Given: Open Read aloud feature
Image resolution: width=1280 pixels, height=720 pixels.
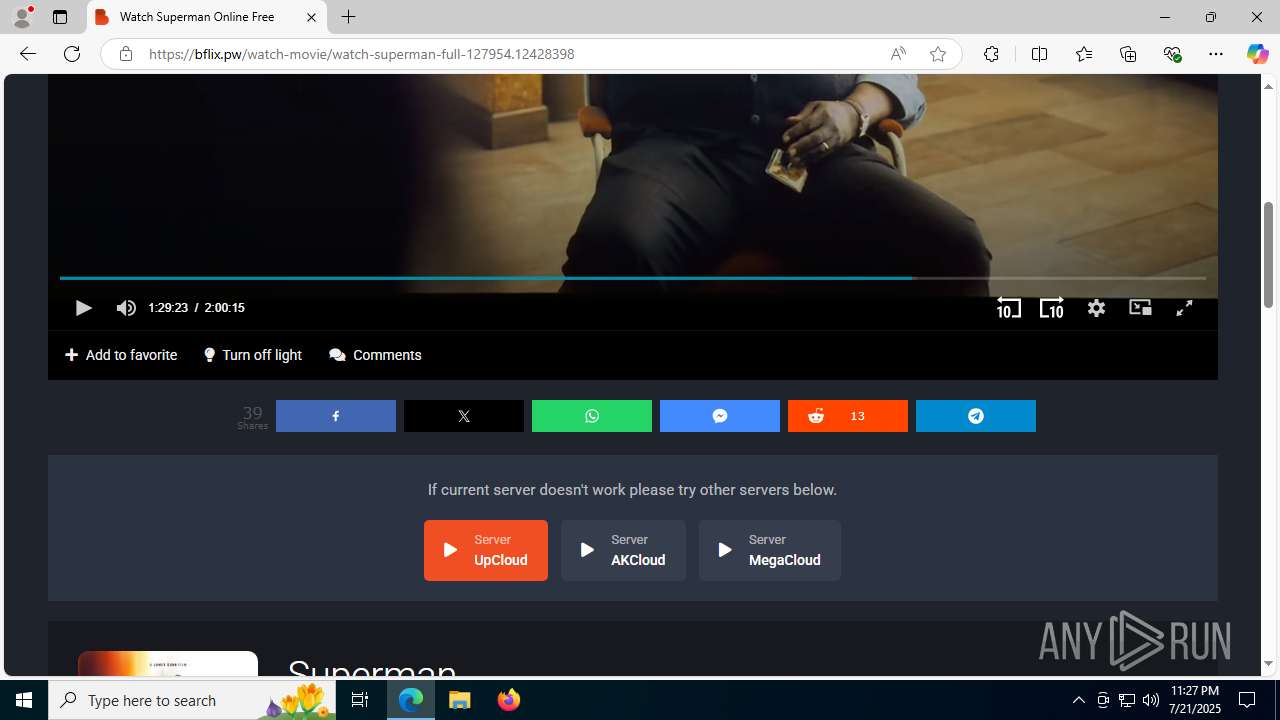Looking at the screenshot, I should 898,54.
